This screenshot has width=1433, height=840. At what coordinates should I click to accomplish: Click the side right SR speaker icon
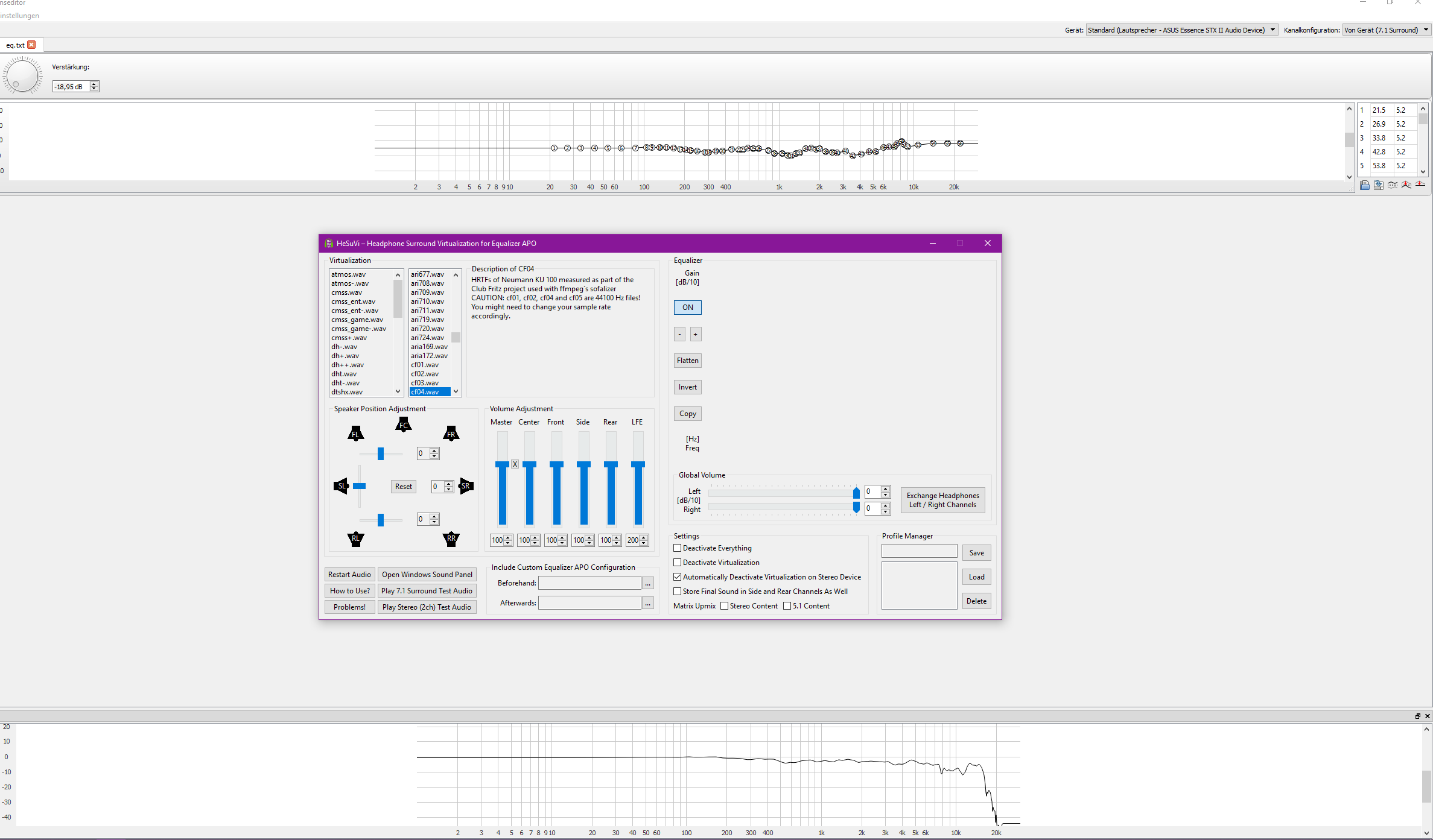click(466, 486)
